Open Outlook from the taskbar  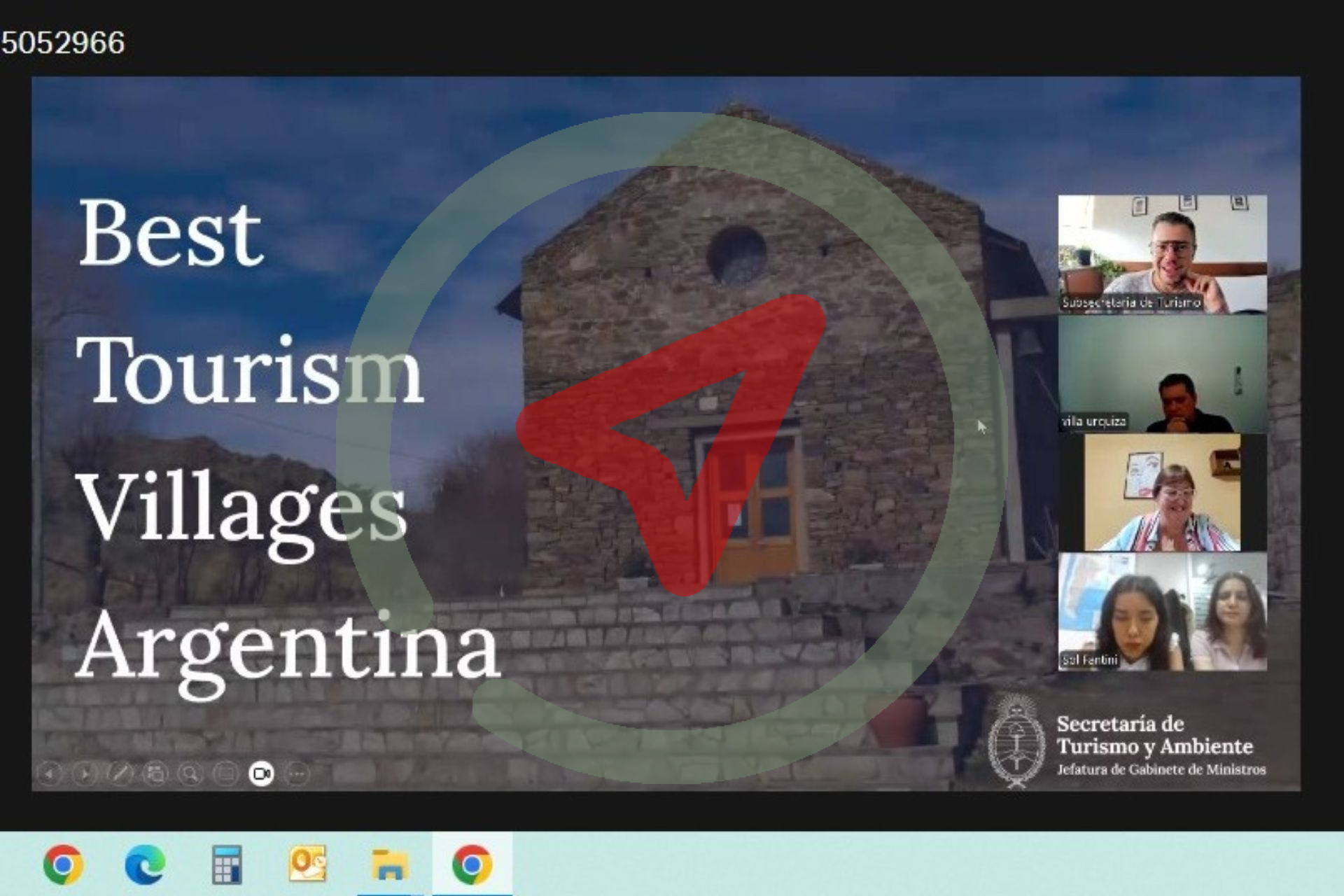pos(308,864)
